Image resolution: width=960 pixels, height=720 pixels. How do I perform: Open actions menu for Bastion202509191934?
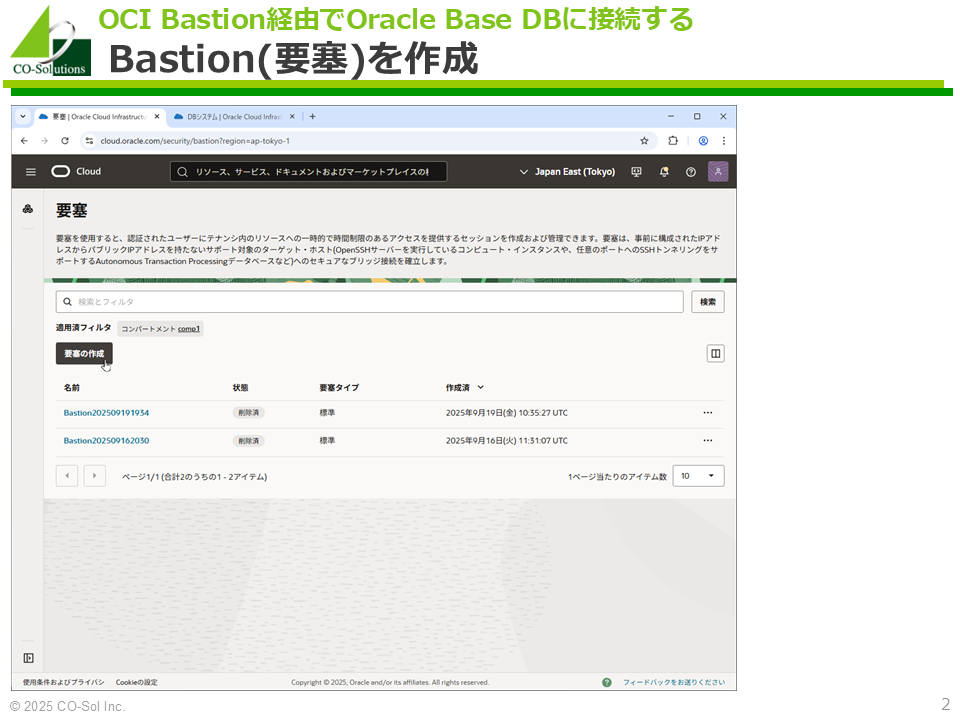coord(708,413)
